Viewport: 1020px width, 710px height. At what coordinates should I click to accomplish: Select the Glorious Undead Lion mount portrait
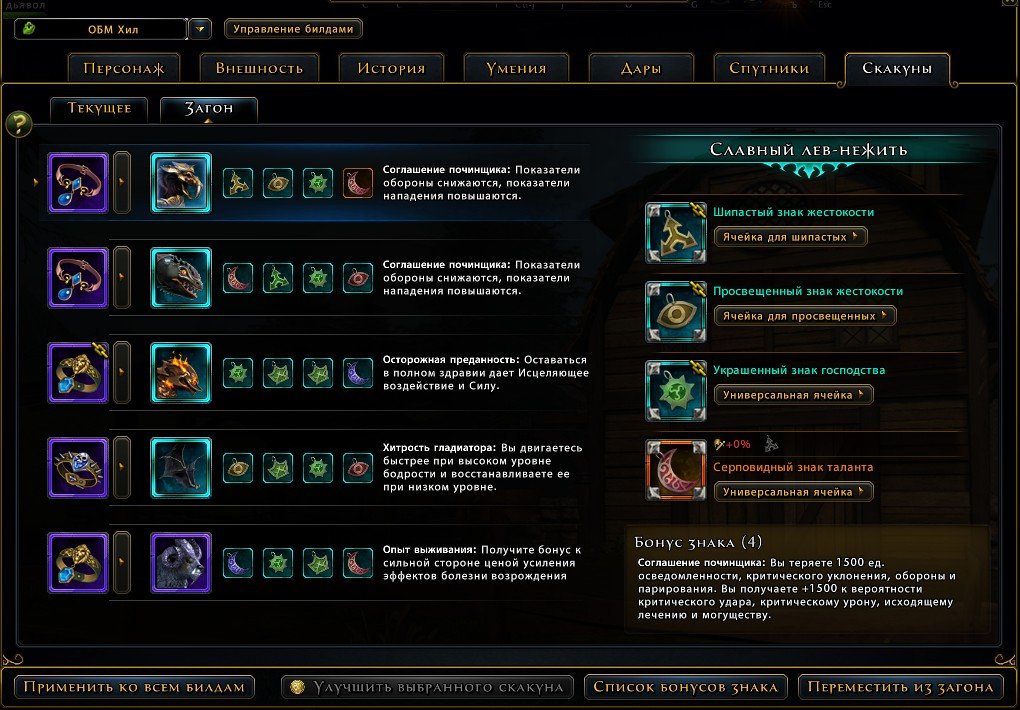181,183
